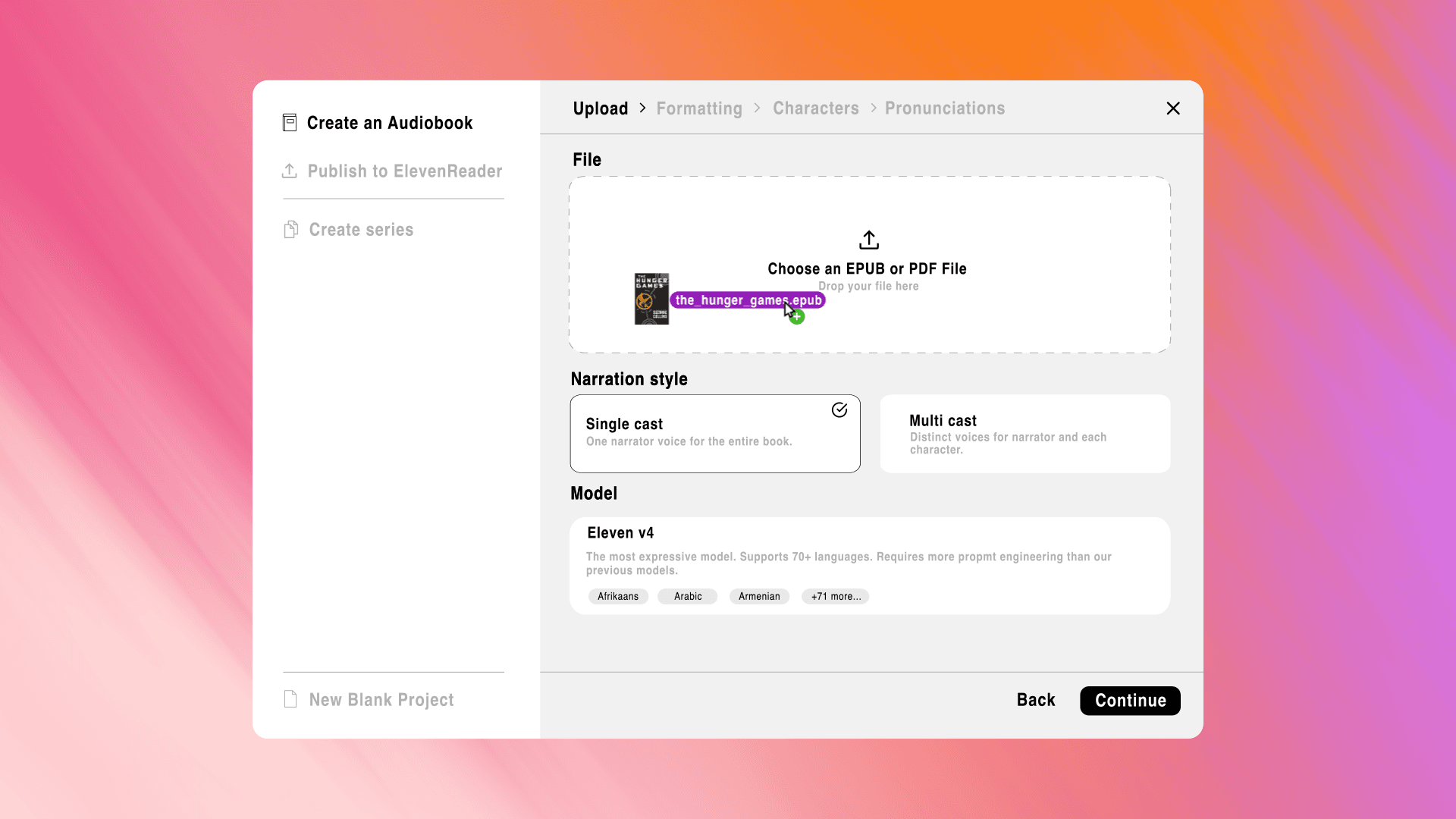1456x819 pixels.
Task: Click the Arabic language chip
Action: (688, 597)
